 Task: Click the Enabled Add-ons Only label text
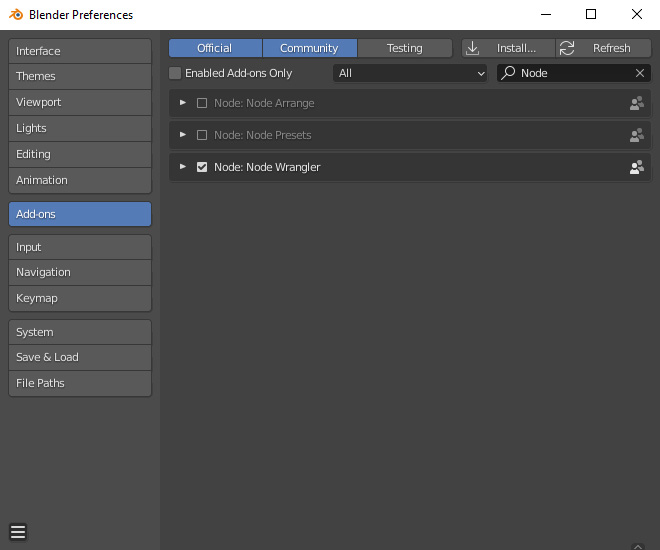point(239,73)
